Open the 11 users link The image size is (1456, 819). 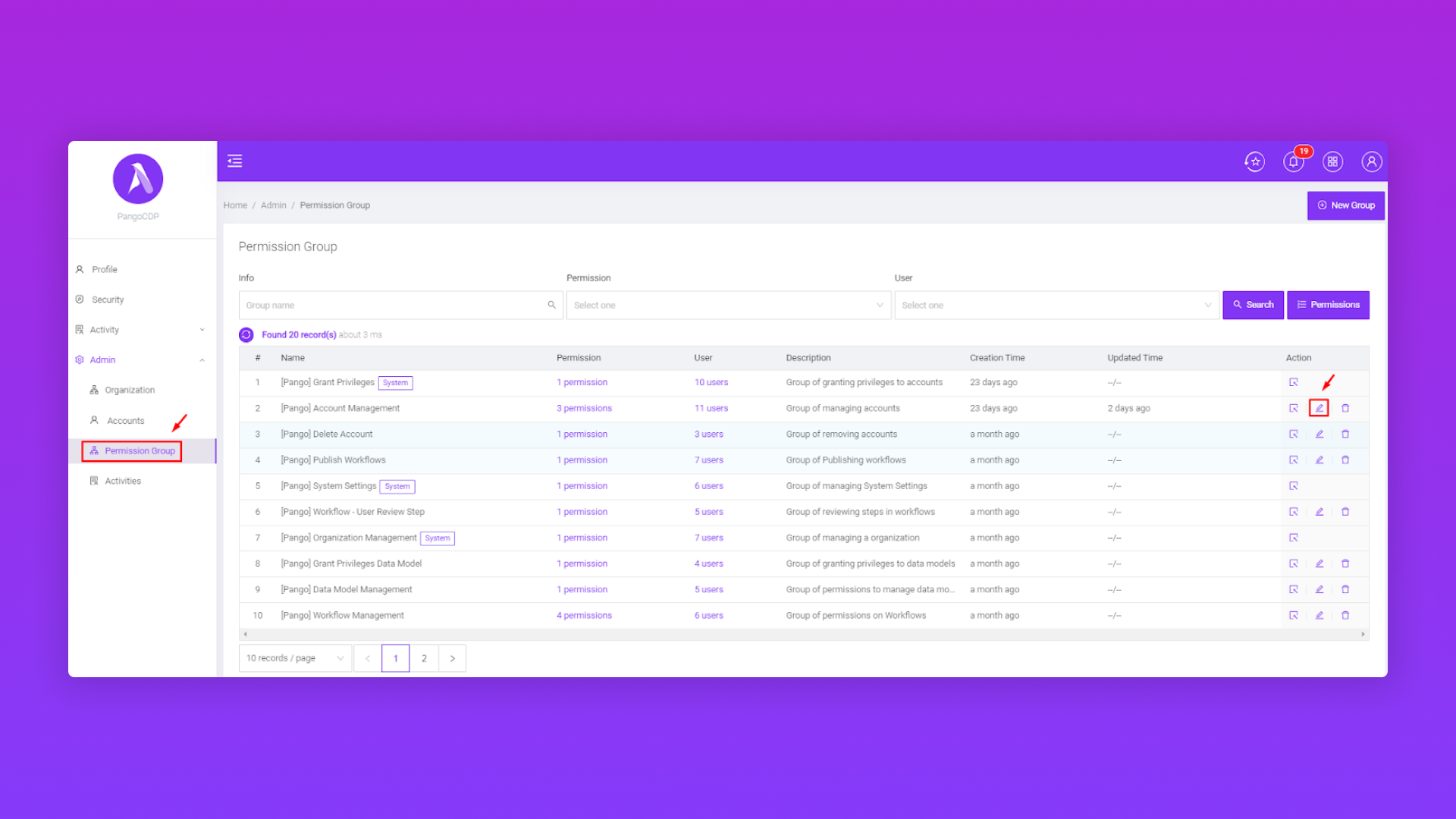coord(711,408)
